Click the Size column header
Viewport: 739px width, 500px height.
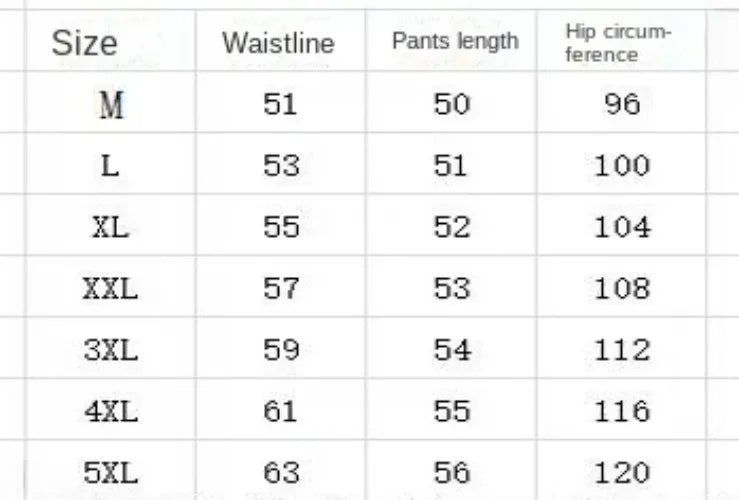84,43
